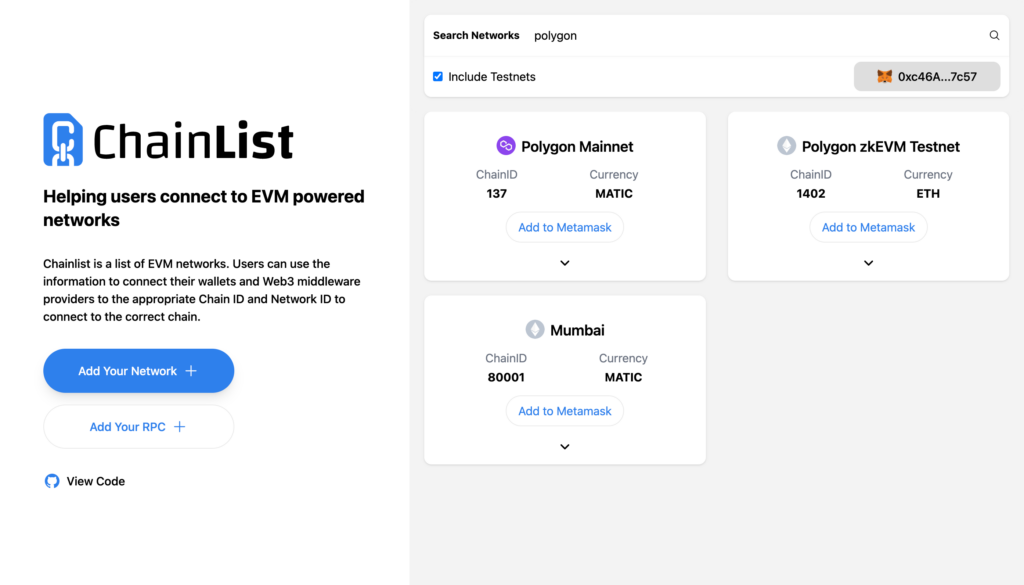
Task: Expand the Mumbai card chevron
Action: pyautogui.click(x=565, y=447)
